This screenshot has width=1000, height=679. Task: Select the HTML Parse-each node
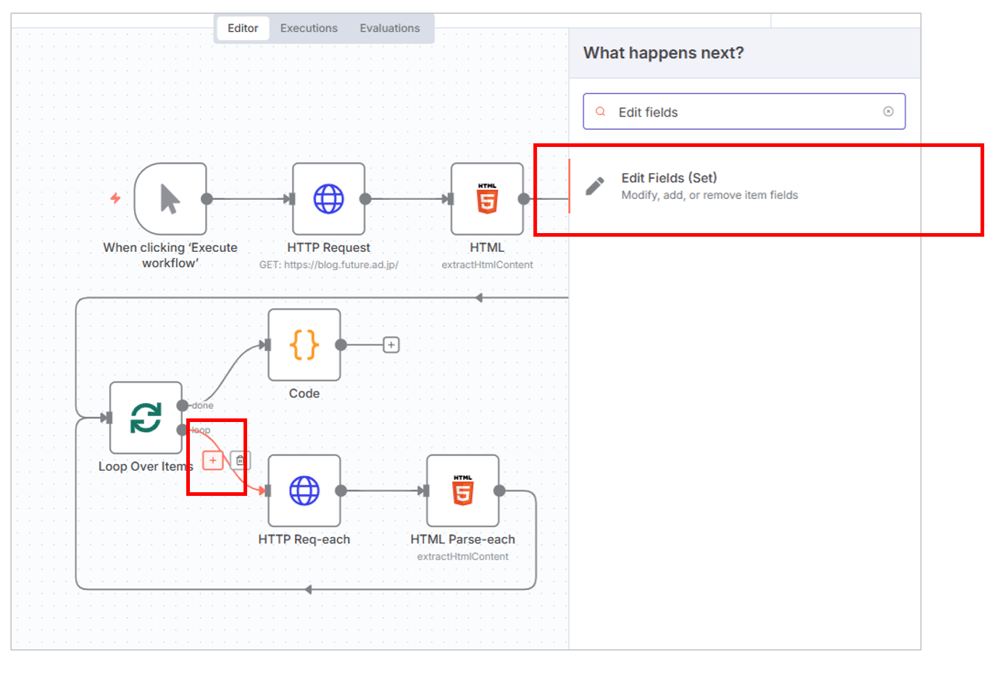pos(463,491)
